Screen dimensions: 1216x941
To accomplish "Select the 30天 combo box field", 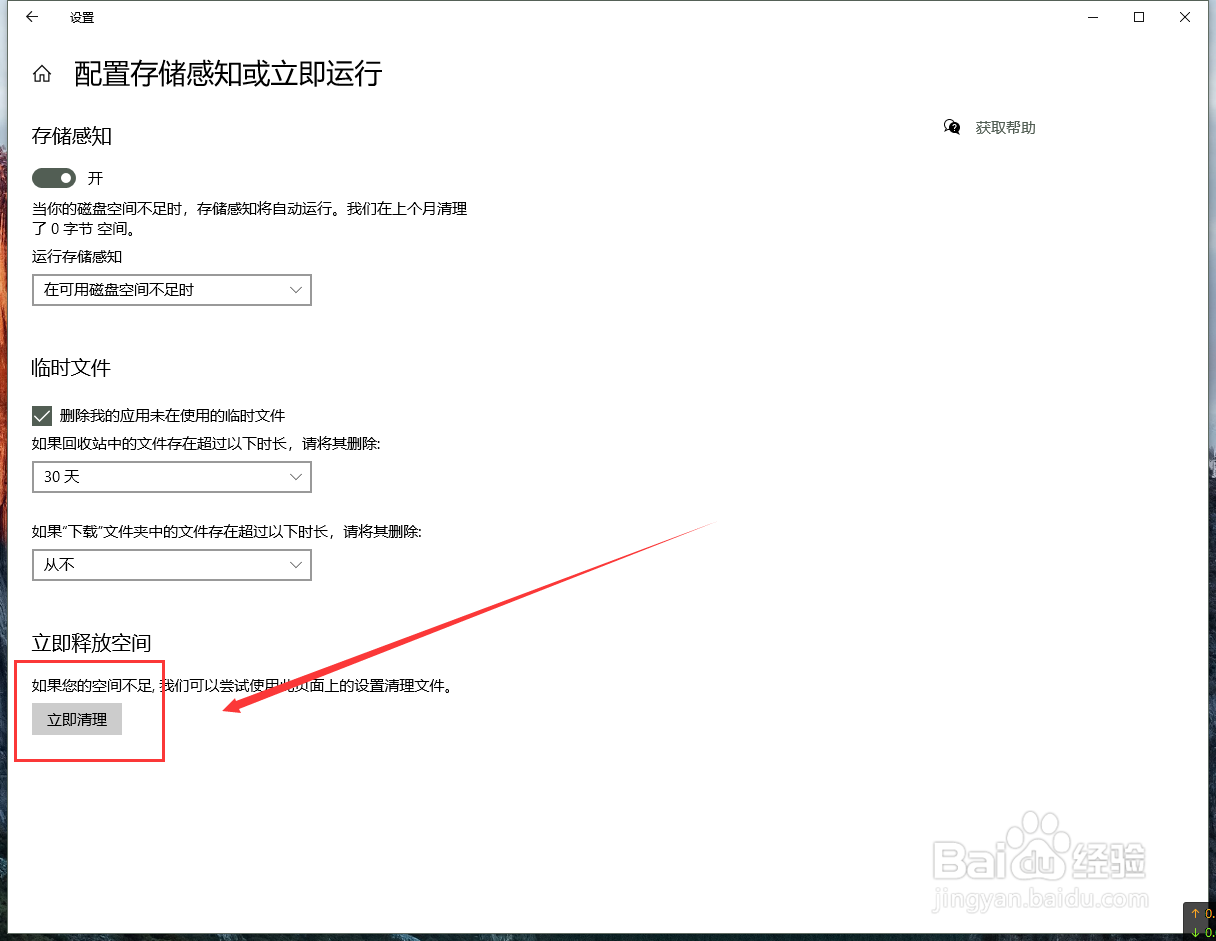I will pos(150,477).
